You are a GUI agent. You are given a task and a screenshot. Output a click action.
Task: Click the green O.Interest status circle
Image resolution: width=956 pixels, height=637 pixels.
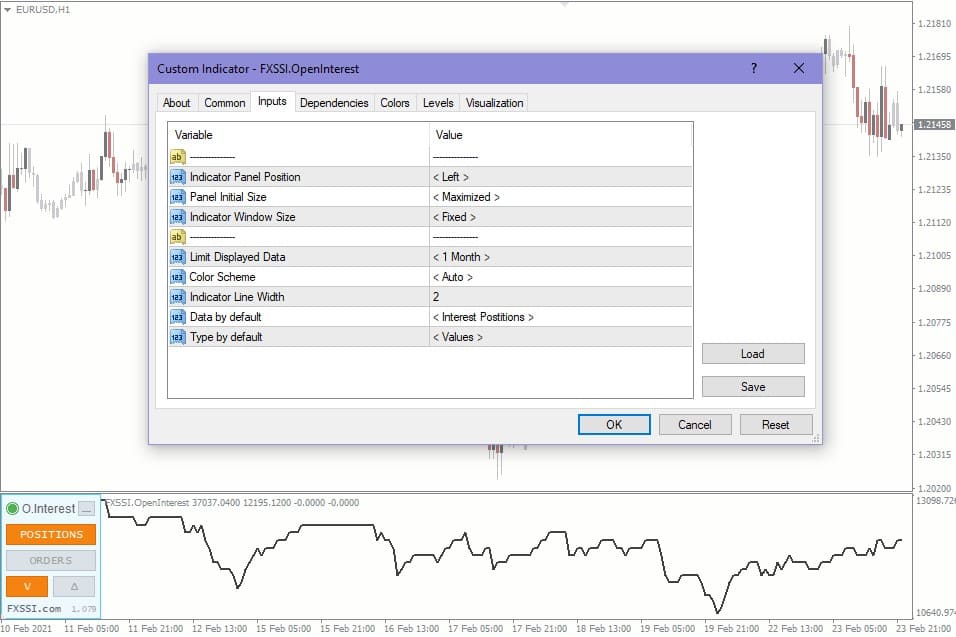12,508
